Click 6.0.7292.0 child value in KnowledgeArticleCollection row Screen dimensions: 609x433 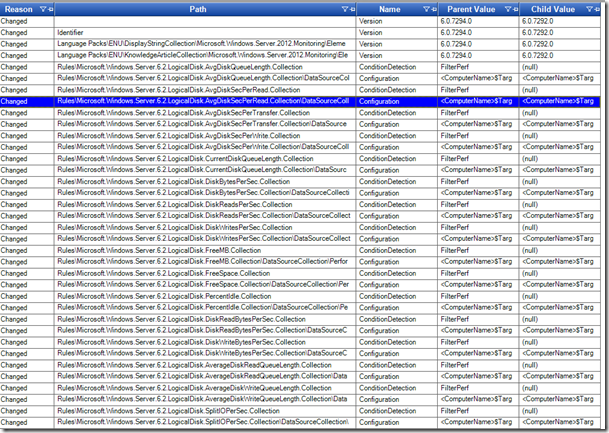tap(538, 56)
